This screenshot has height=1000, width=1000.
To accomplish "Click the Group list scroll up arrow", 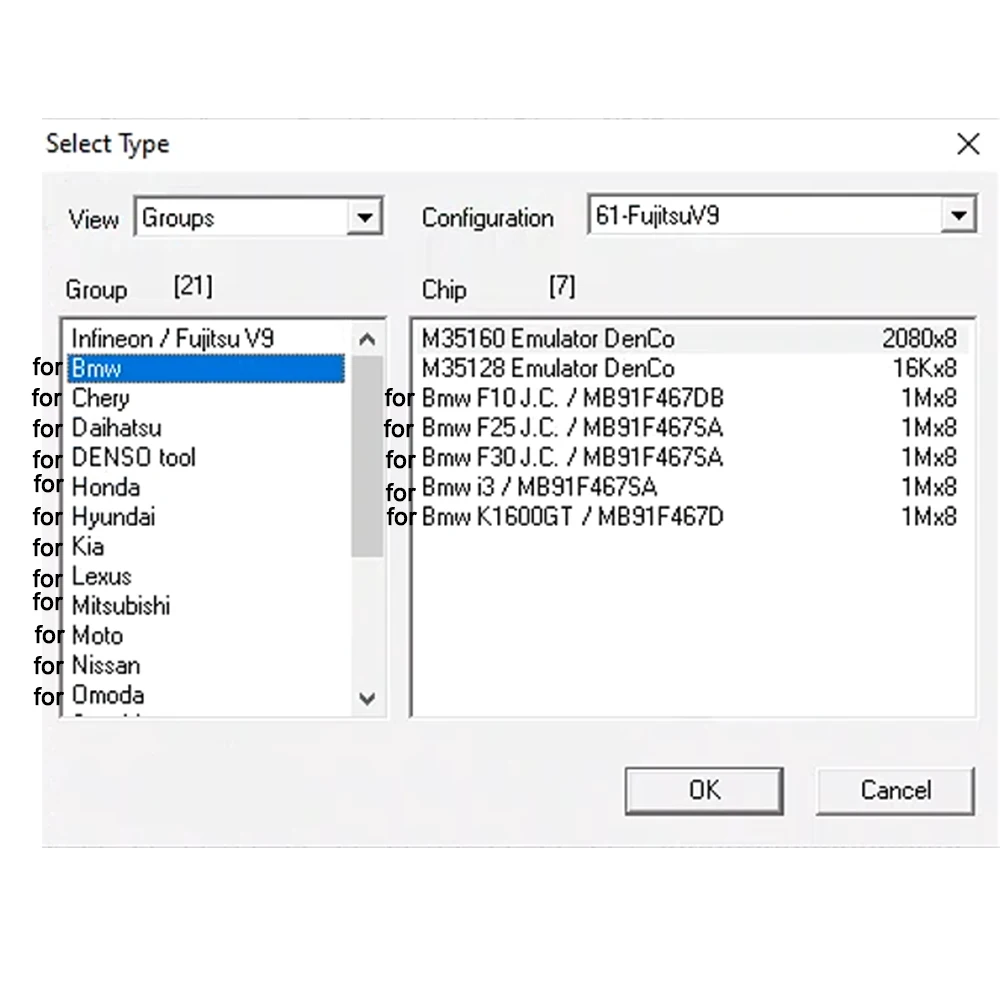I will pos(367,339).
